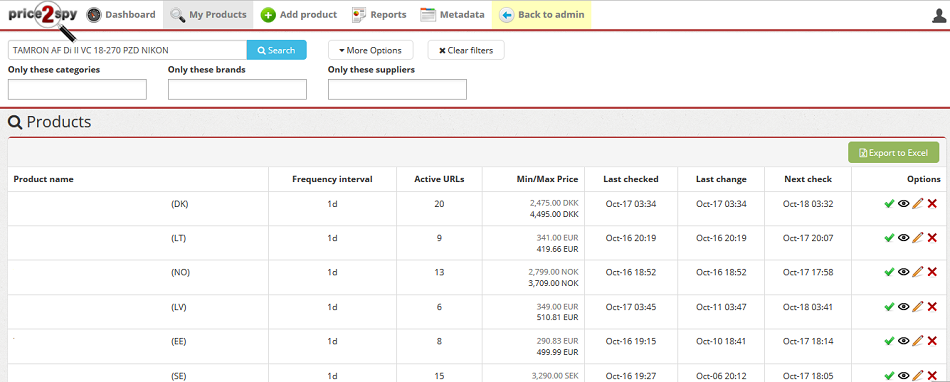Viewport: 950px width, 382px height.
Task: Click the blue Search button
Action: [x=277, y=50]
